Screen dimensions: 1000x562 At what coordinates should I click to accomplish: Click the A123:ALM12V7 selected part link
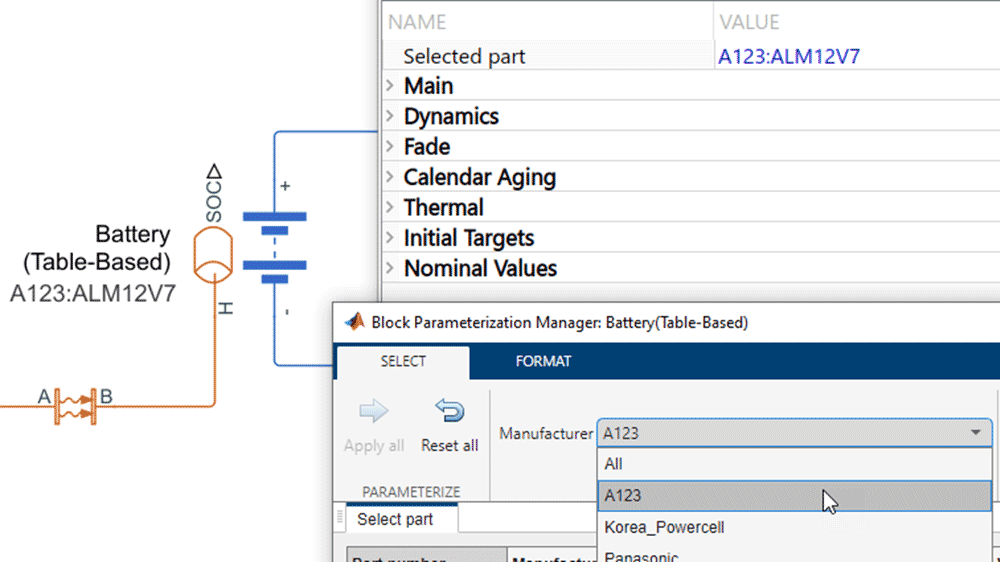point(789,56)
